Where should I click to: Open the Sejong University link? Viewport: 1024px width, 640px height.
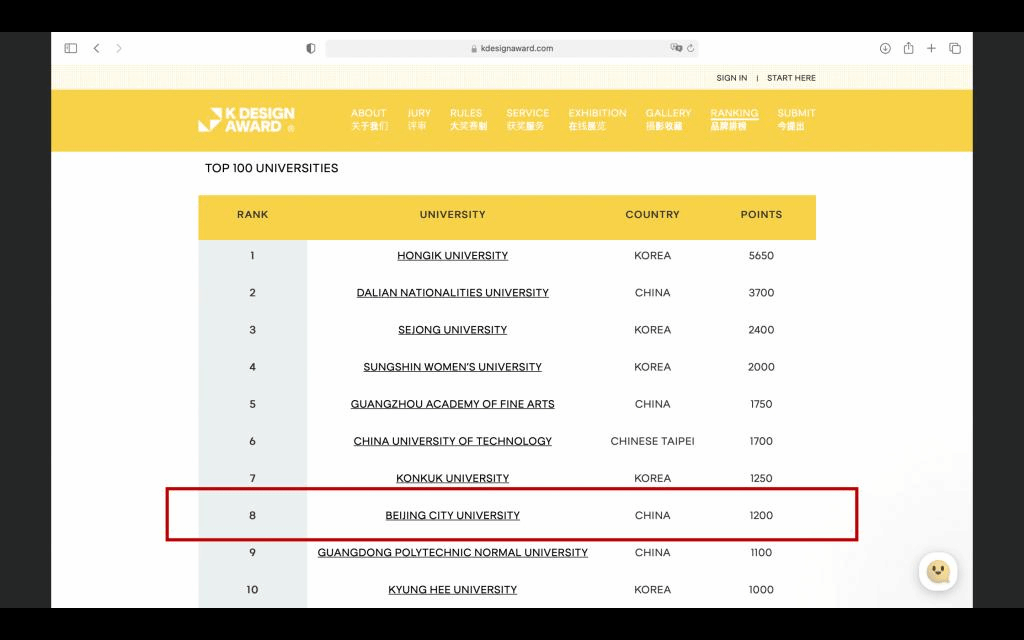[453, 330]
